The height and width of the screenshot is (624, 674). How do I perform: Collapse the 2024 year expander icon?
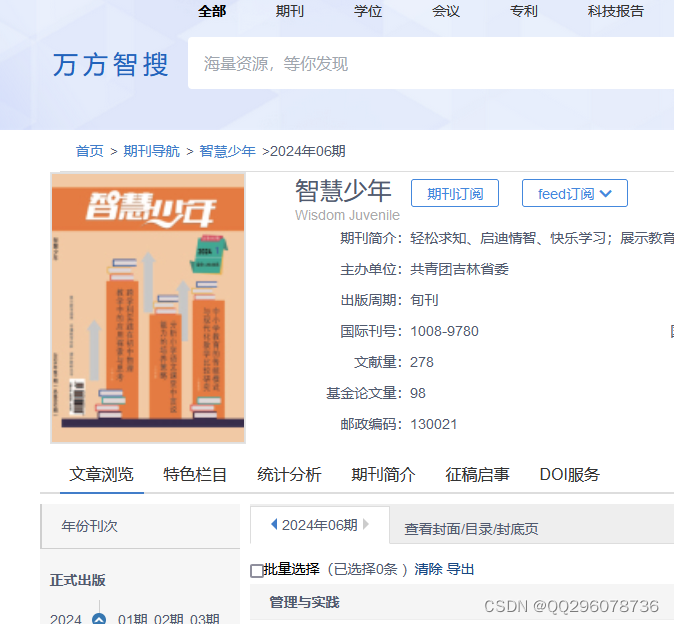[x=99, y=619]
